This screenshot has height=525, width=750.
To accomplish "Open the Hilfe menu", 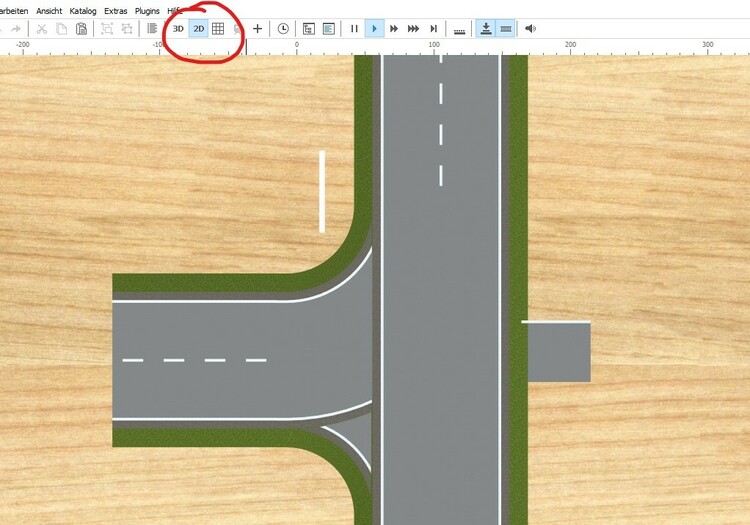I will 175,11.
